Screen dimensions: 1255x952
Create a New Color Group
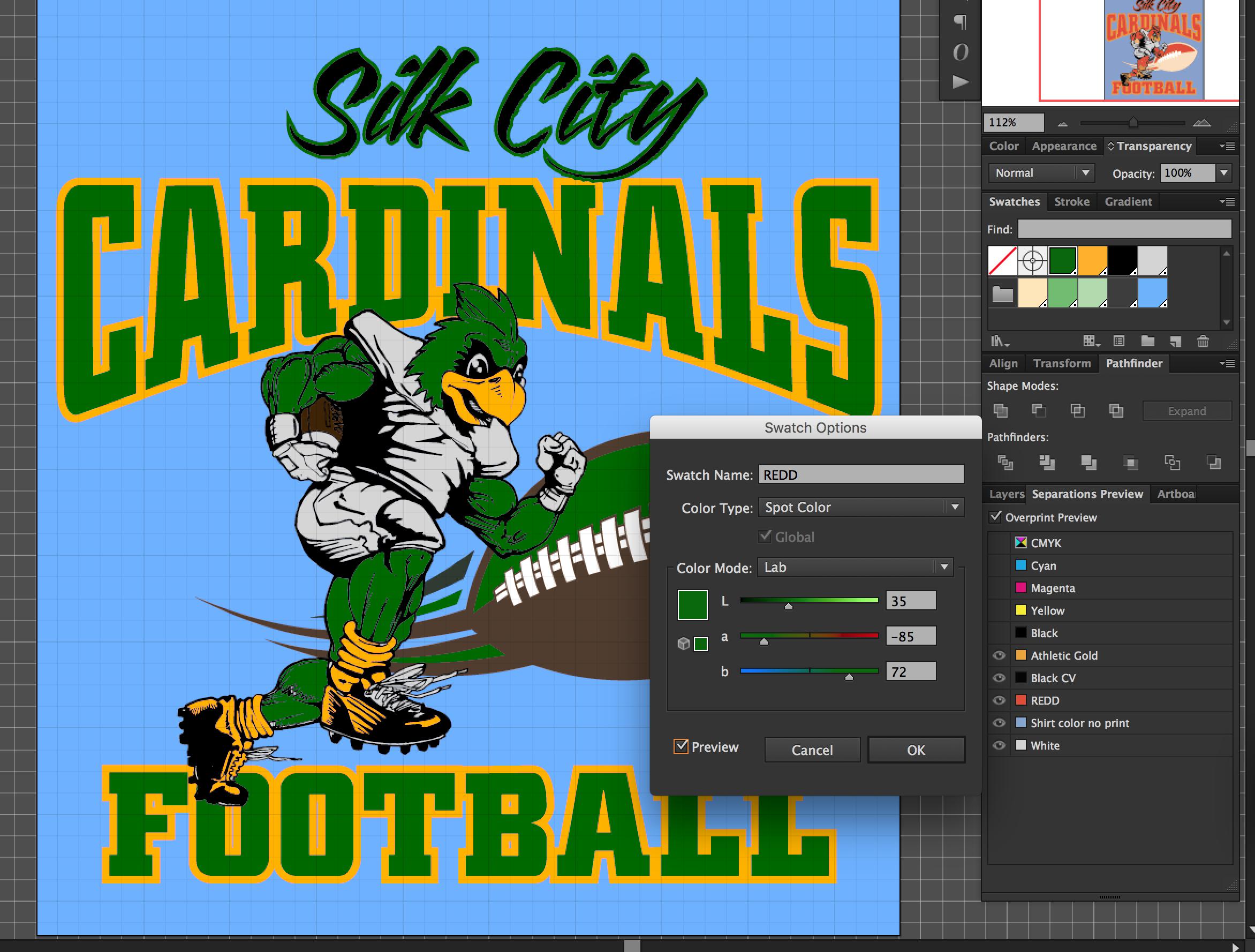[x=1148, y=341]
